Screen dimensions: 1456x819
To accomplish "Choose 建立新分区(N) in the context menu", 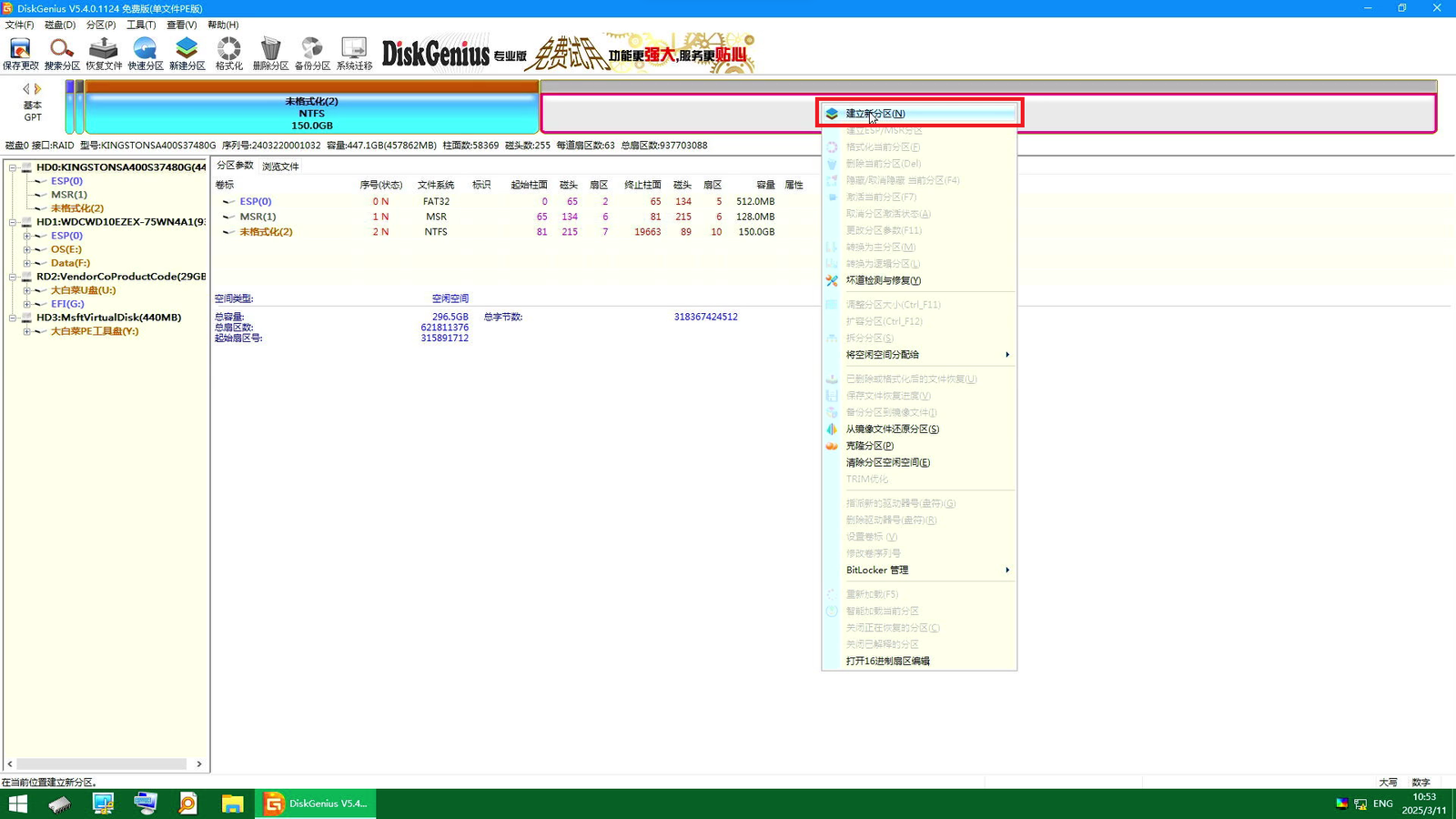I will point(919,114).
